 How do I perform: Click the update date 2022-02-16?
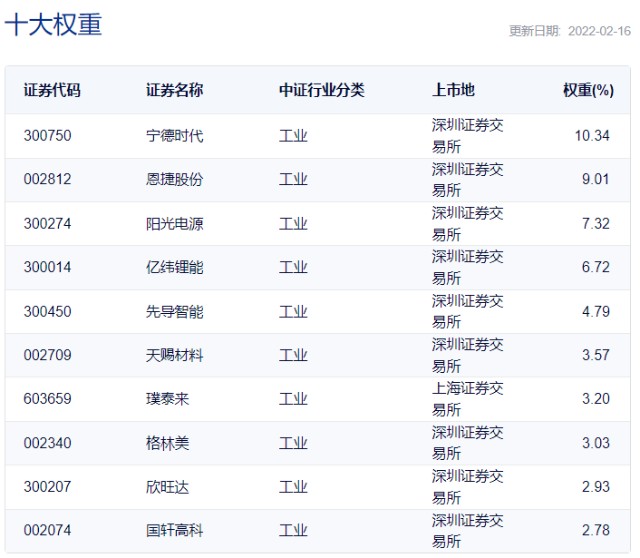(x=599, y=31)
